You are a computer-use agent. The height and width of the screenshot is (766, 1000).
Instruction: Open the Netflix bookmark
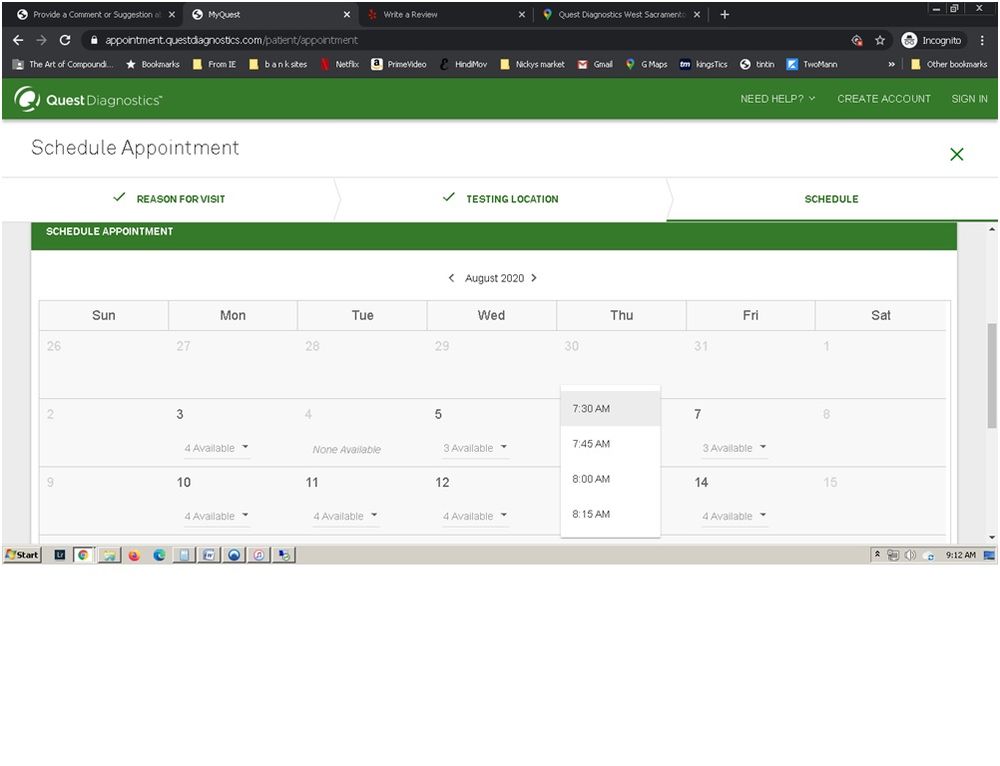340,64
